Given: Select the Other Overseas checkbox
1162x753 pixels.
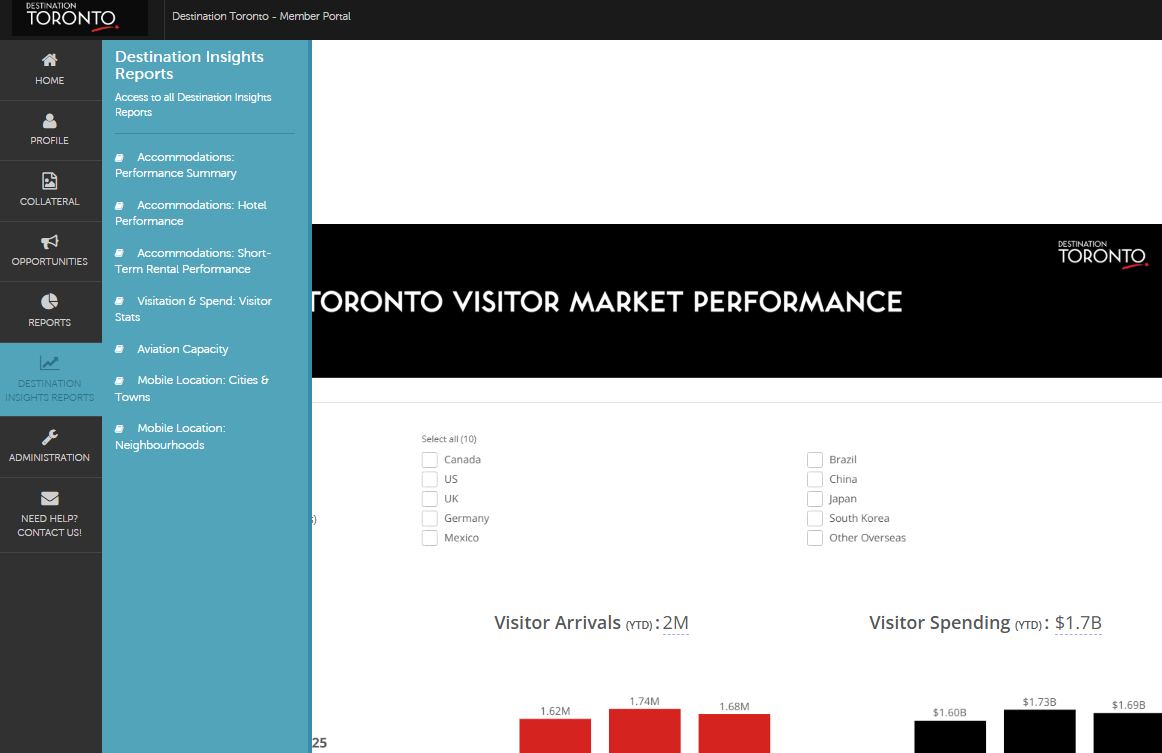Looking at the screenshot, I should (815, 537).
